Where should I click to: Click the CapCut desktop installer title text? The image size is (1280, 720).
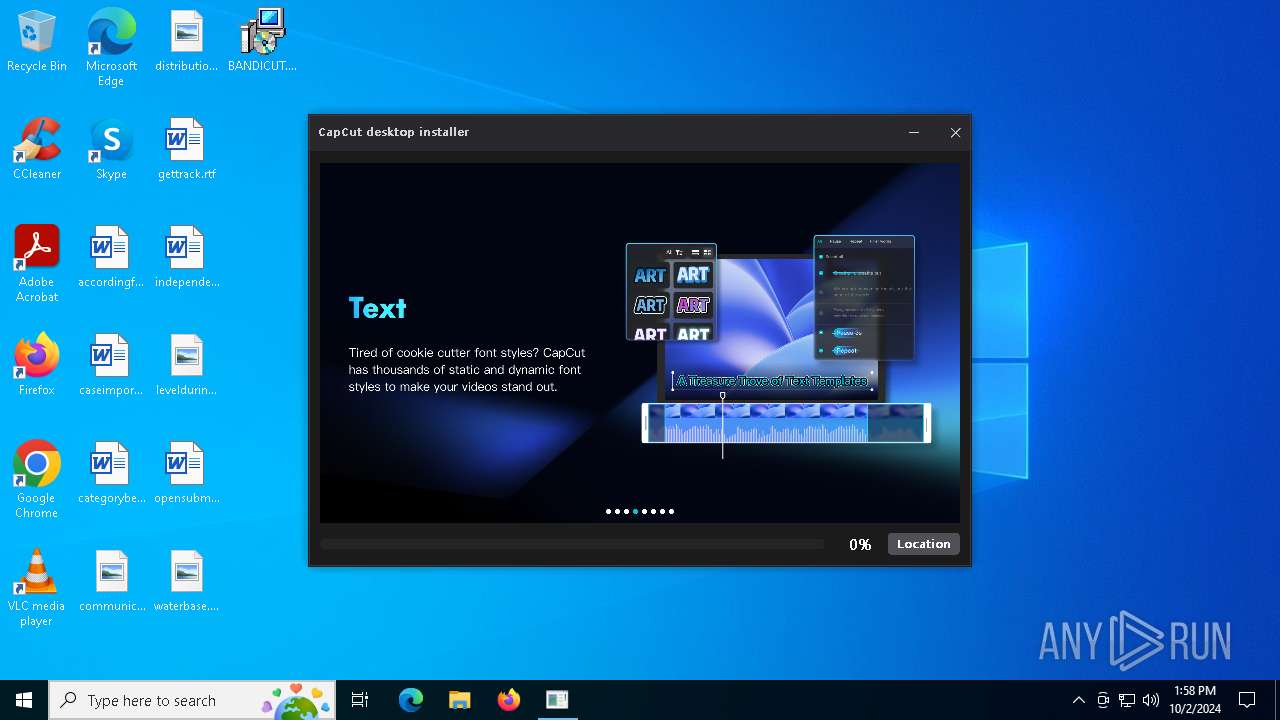point(394,132)
